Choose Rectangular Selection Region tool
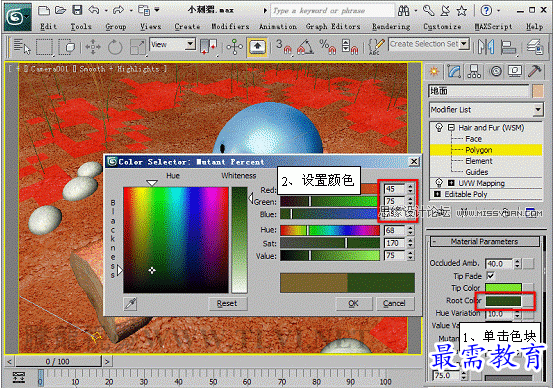The width and height of the screenshot is (553, 388). (44, 47)
